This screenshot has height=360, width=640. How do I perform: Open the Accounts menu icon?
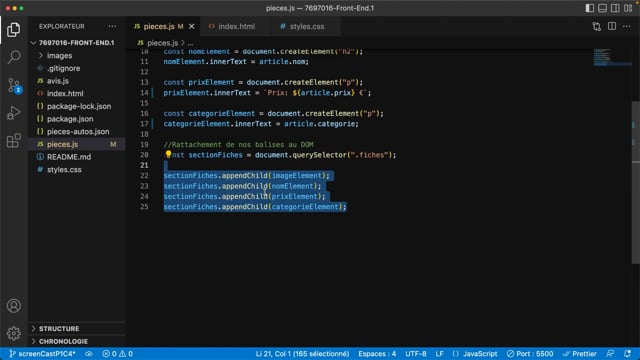[13, 306]
